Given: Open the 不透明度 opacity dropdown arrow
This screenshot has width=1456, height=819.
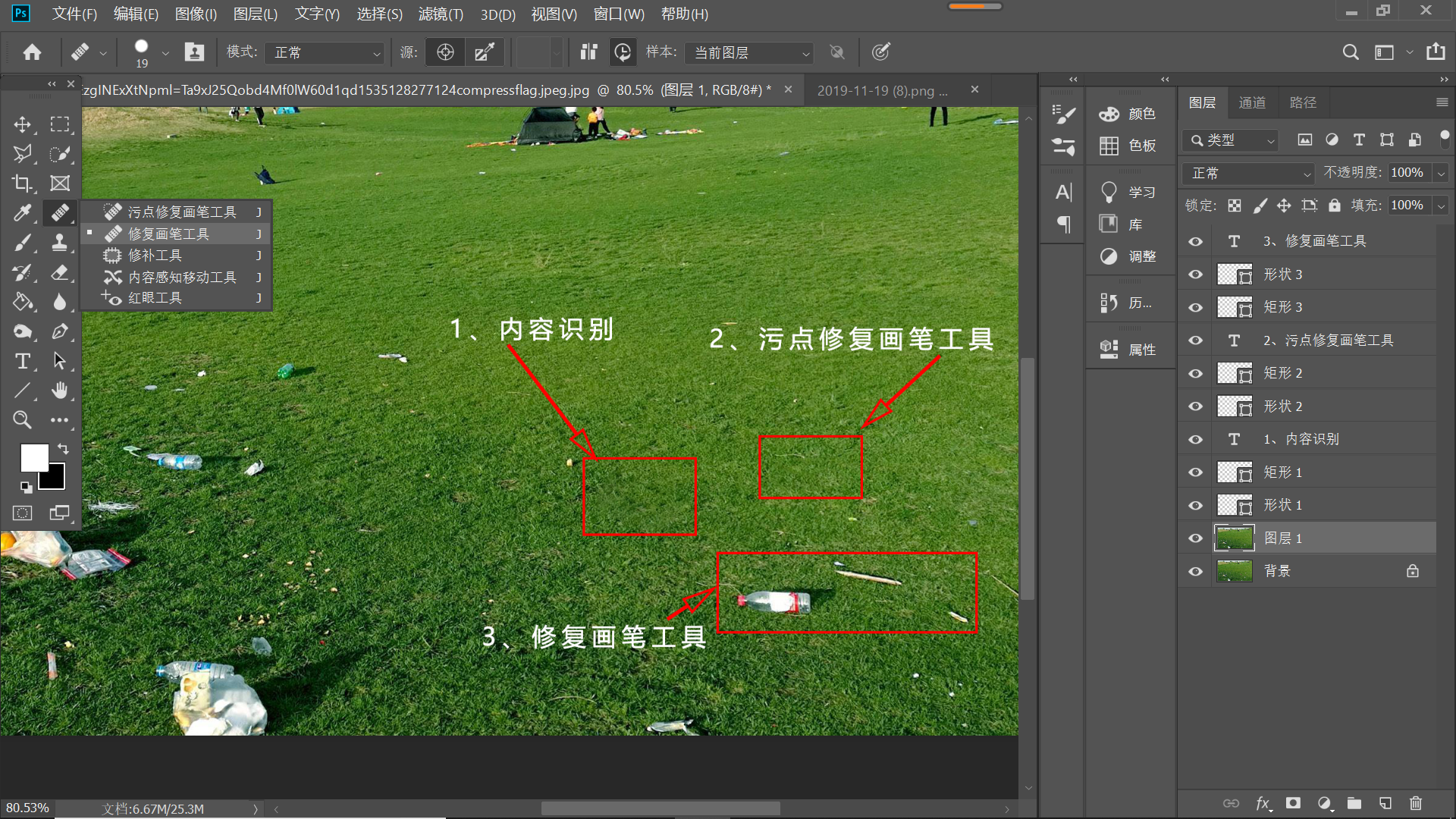Looking at the screenshot, I should [x=1441, y=173].
